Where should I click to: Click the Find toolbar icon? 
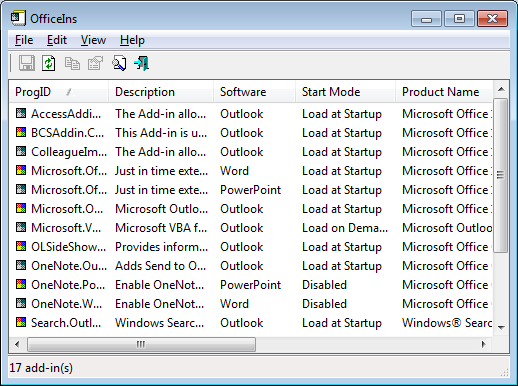pyautogui.click(x=119, y=63)
